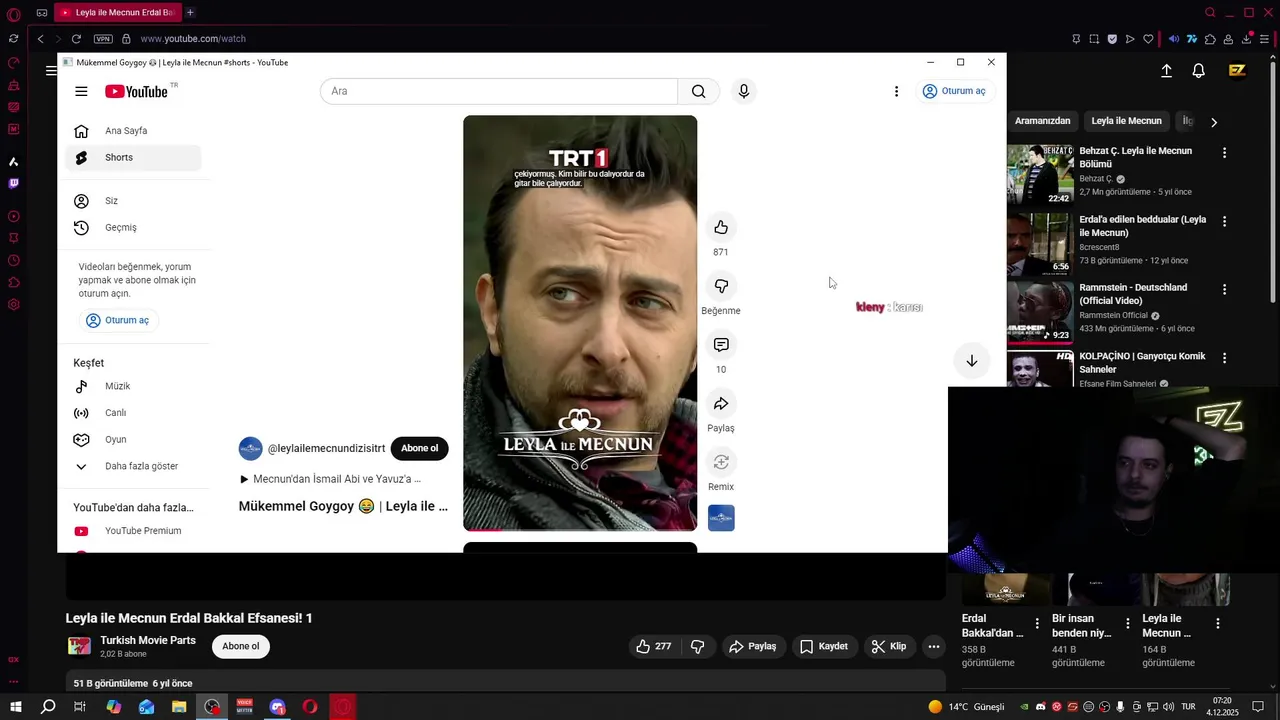Open the leylailemecnundizisitrt channel avatar
The height and width of the screenshot is (720, 1280).
tap(251, 448)
